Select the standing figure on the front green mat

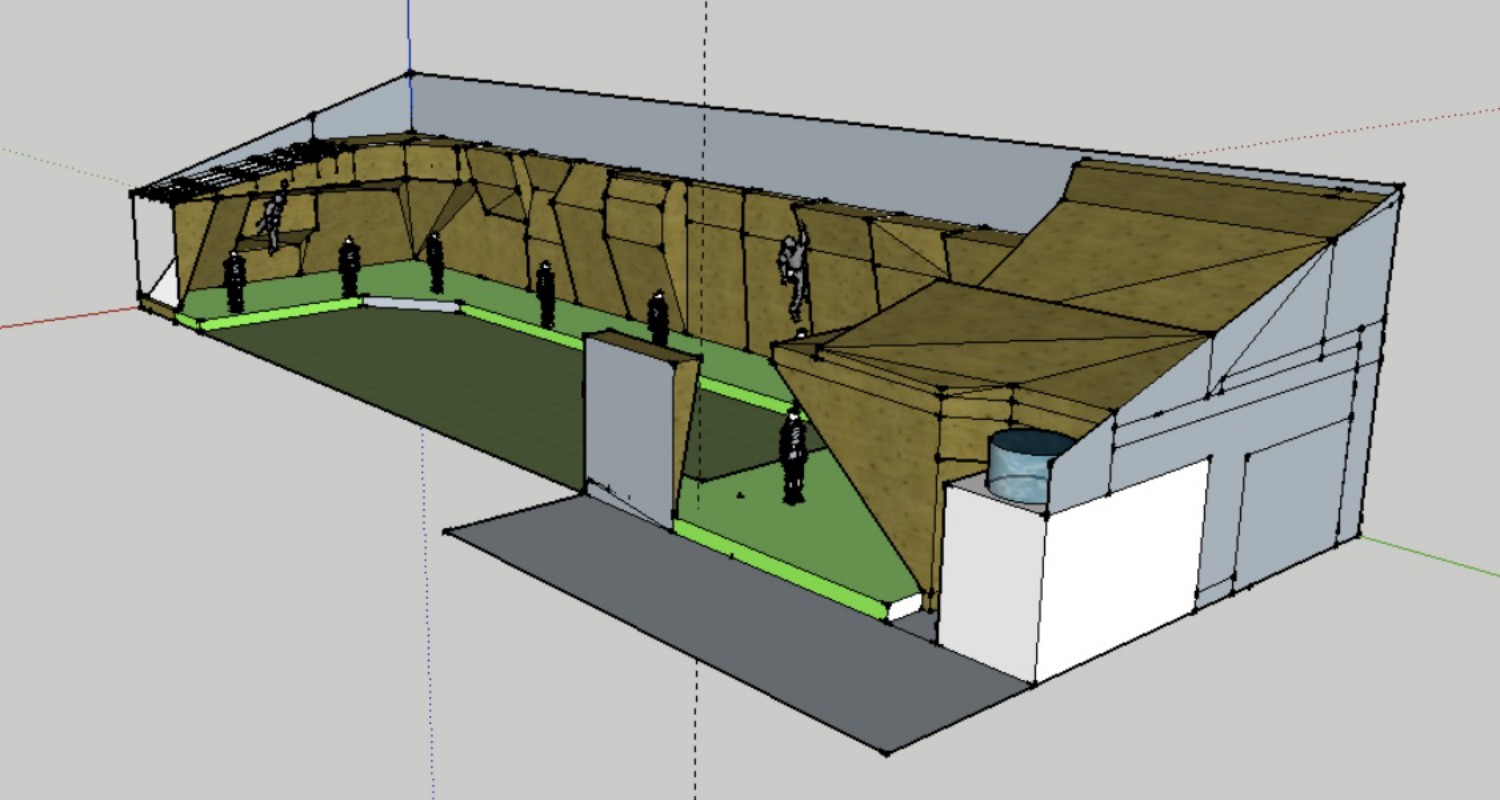point(793,457)
